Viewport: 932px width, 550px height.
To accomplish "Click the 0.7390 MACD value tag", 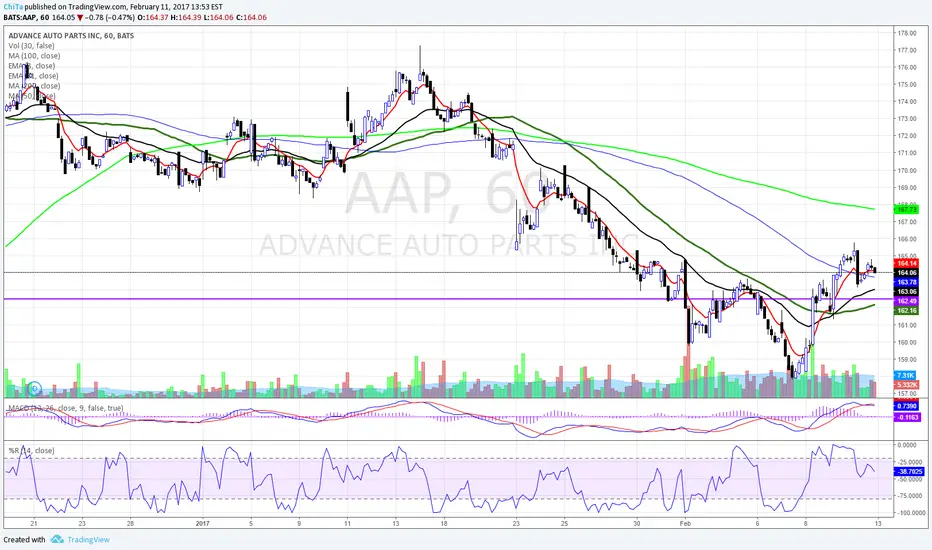I will (x=907, y=406).
